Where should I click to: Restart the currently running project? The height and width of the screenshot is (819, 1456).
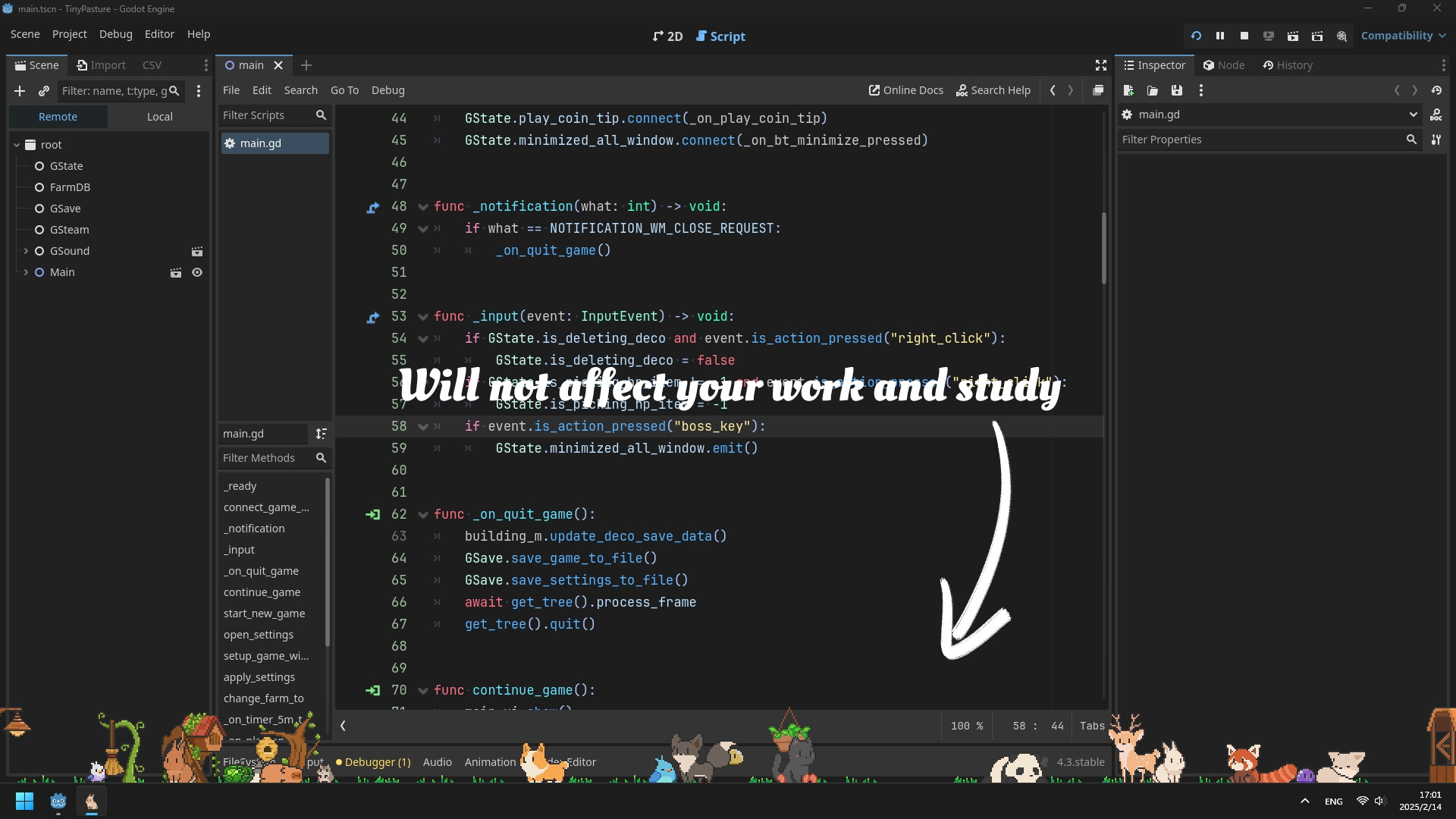(1197, 36)
